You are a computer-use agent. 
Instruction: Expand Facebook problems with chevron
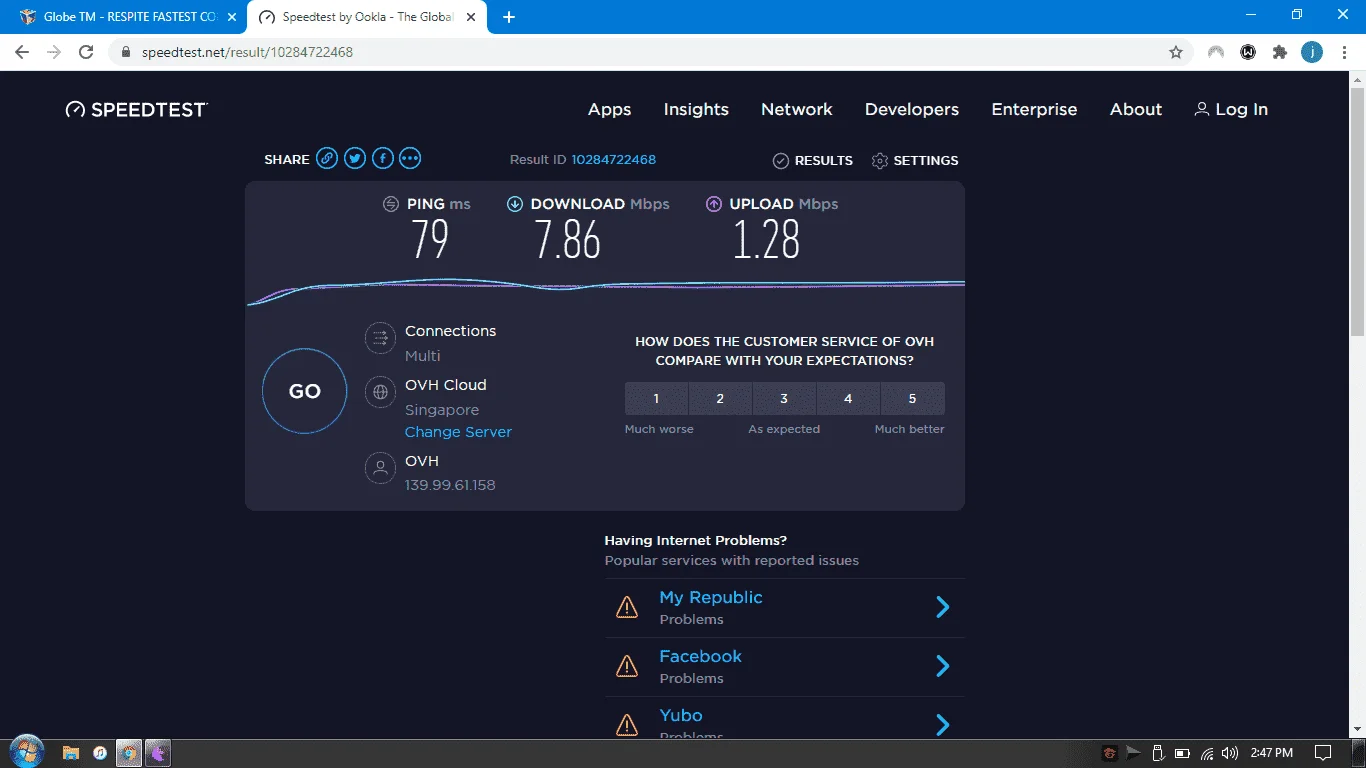pos(942,666)
